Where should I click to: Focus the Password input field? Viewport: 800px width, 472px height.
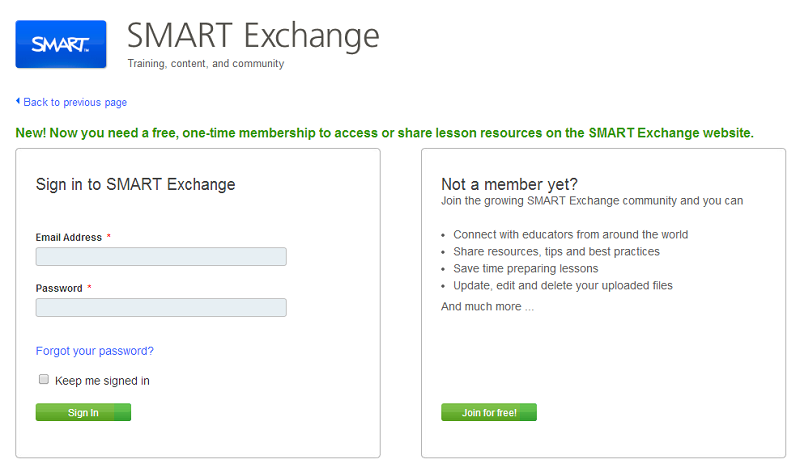click(161, 308)
